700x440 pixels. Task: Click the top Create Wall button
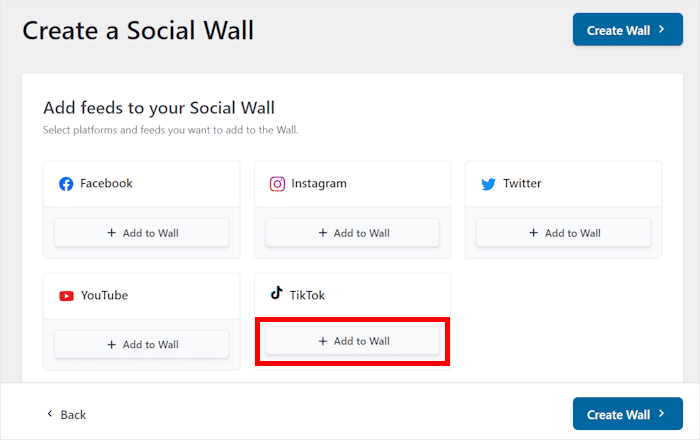pos(628,29)
